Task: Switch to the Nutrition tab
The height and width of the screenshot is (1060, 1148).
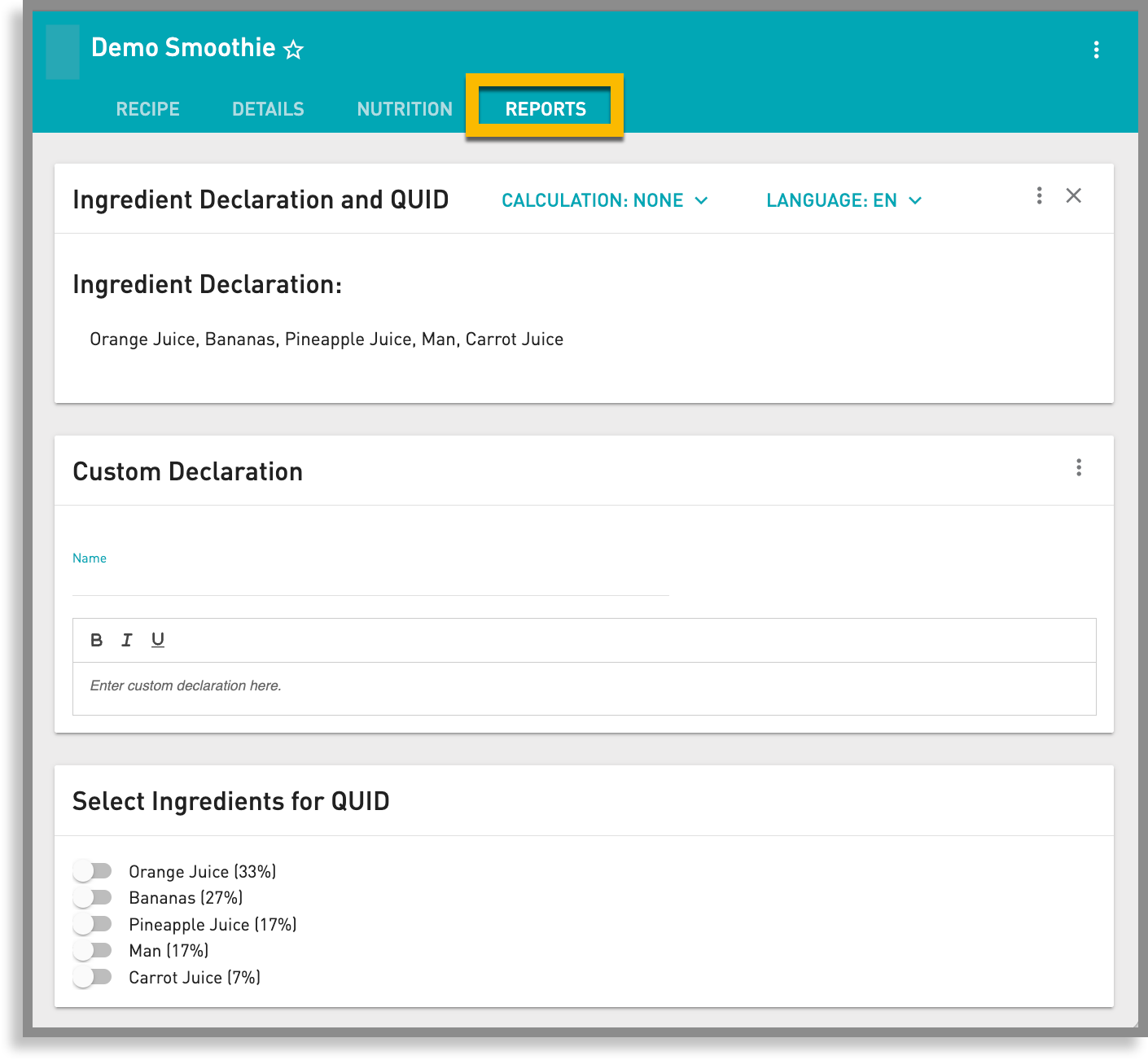Action: click(404, 108)
